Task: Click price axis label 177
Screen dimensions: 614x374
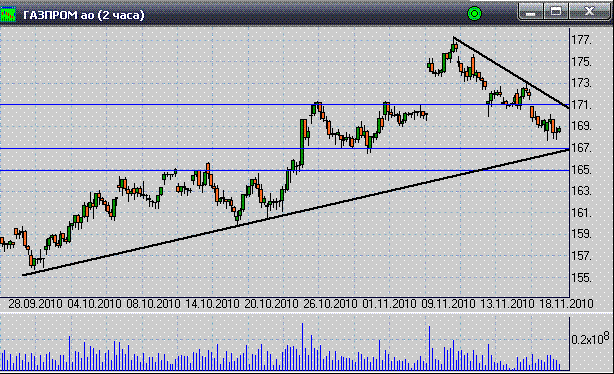Action: click(581, 40)
